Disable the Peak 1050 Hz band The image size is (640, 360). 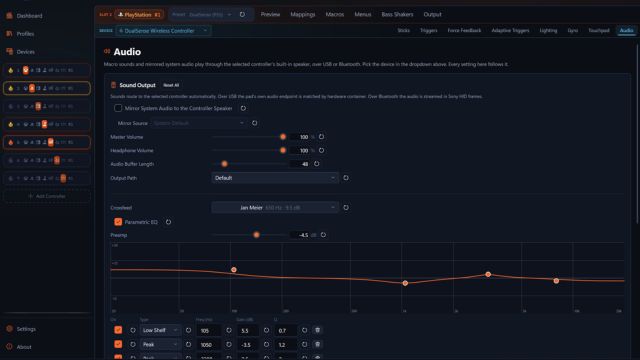tap(118, 344)
